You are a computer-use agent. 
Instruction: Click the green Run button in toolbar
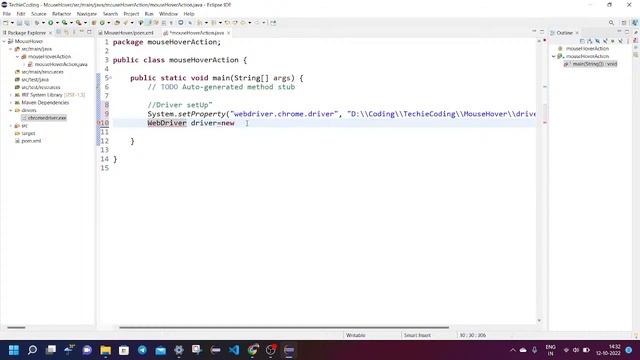pyautogui.click(x=51, y=23)
